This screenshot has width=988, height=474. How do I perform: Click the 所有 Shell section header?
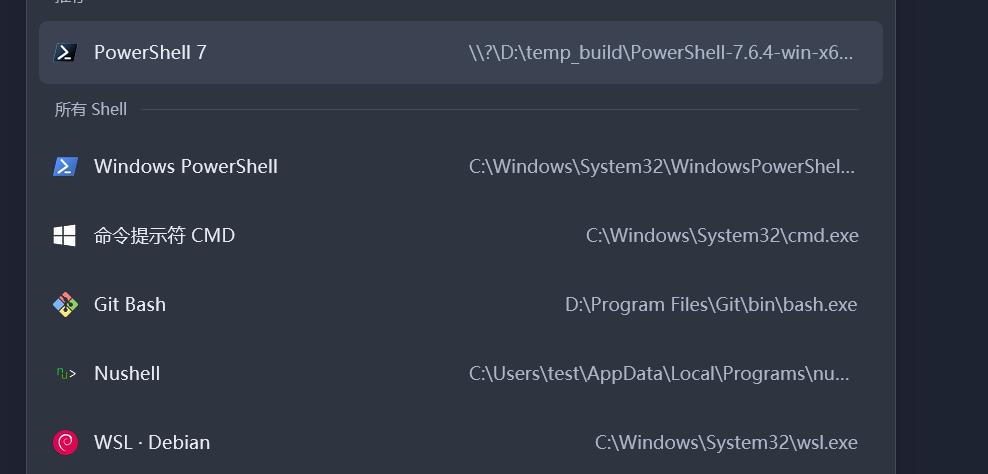coord(91,110)
